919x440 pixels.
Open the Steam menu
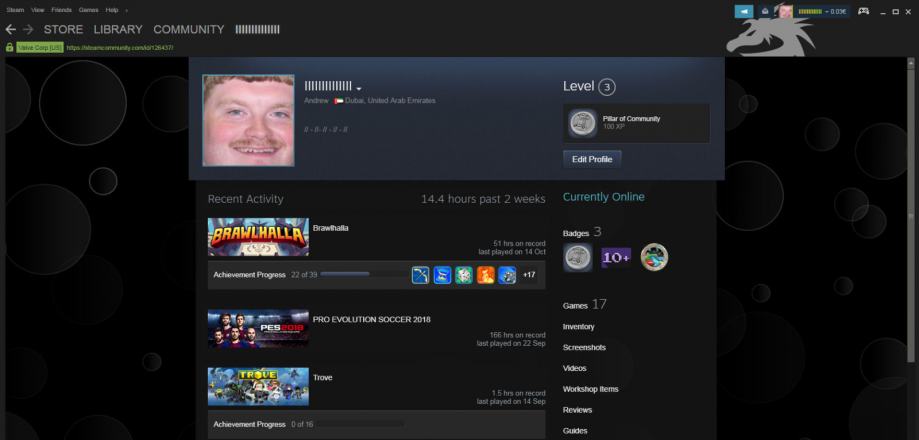(15, 10)
